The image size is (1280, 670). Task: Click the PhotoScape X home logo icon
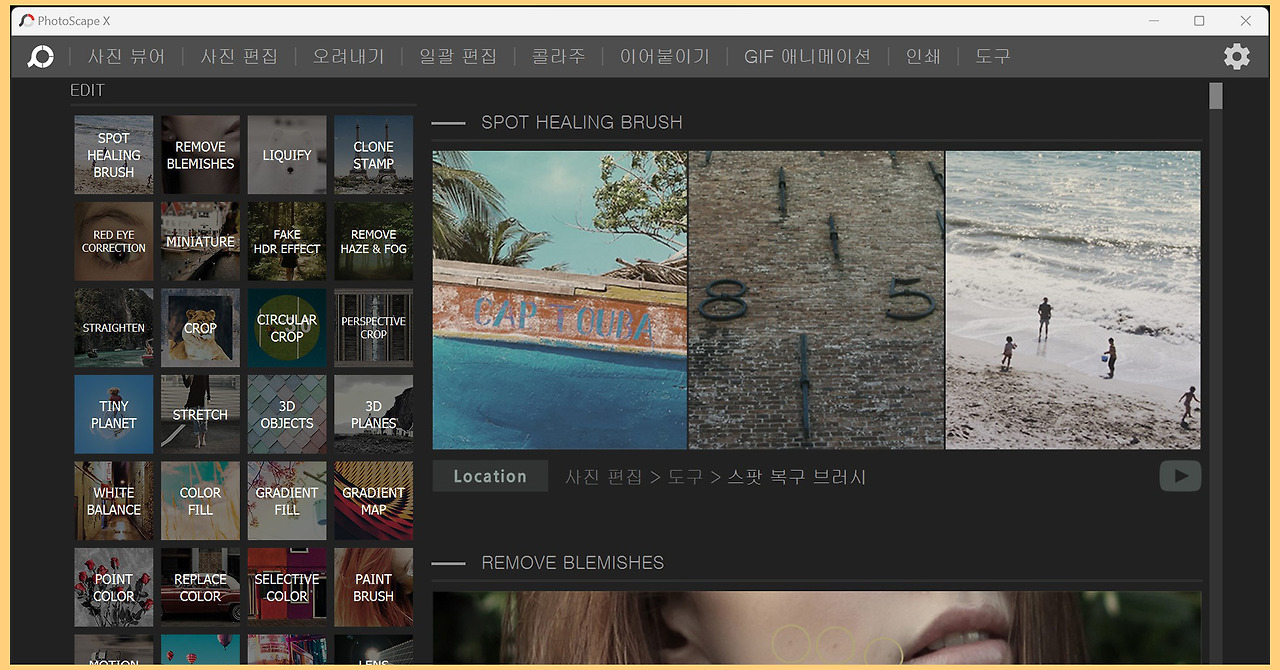pyautogui.click(x=41, y=57)
